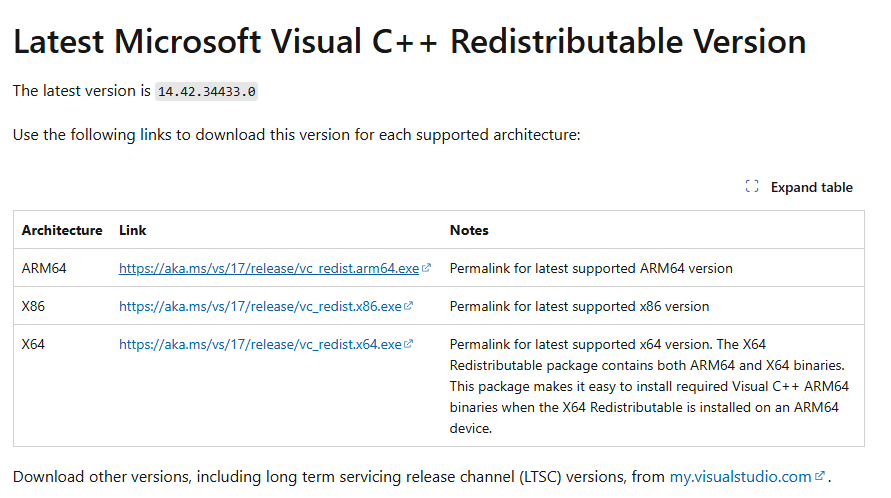Click the x86 permalink notes text
Screen dimensions: 891x498
tap(579, 306)
